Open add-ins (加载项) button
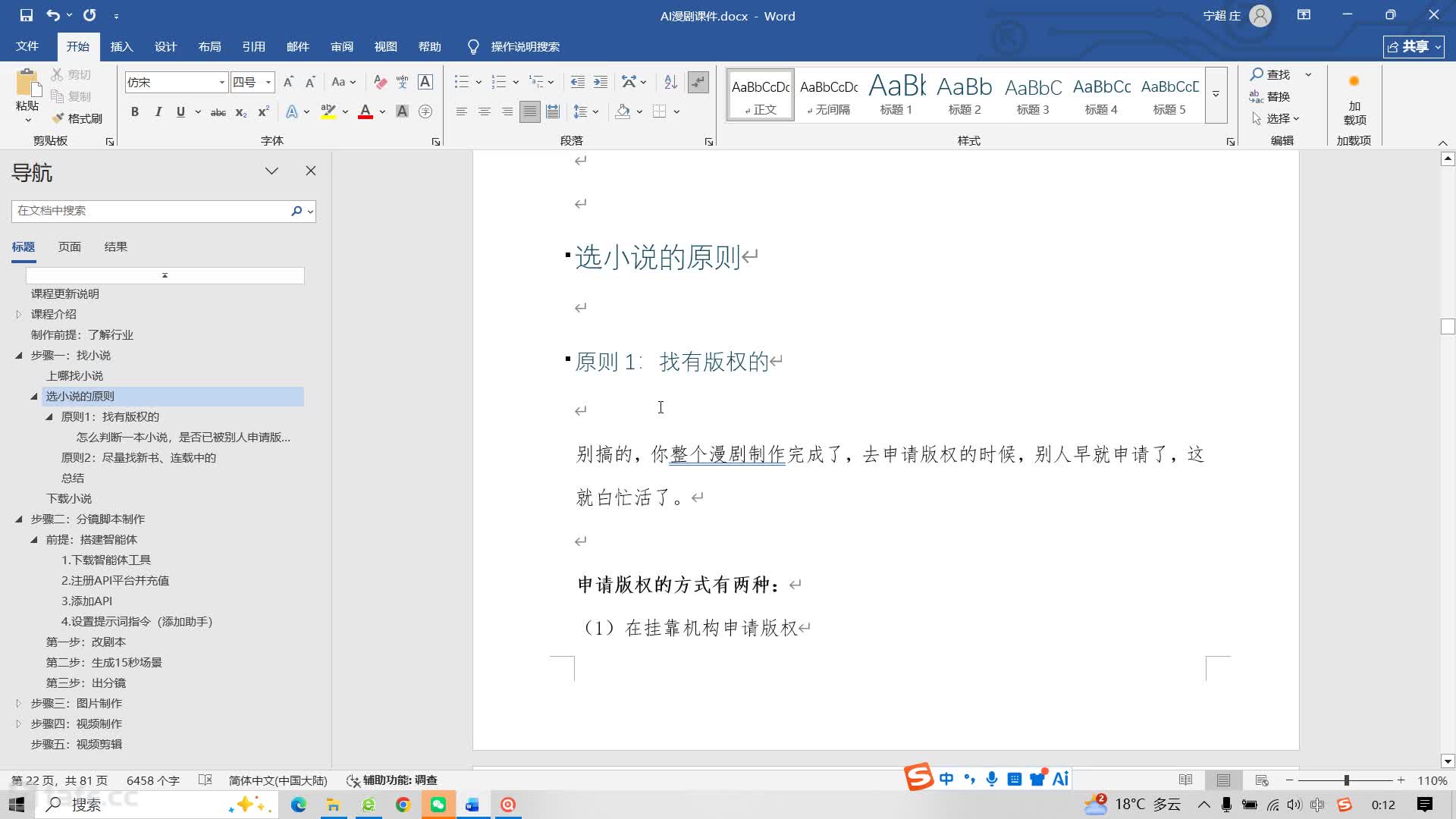The width and height of the screenshot is (1456, 819). pyautogui.click(x=1354, y=99)
